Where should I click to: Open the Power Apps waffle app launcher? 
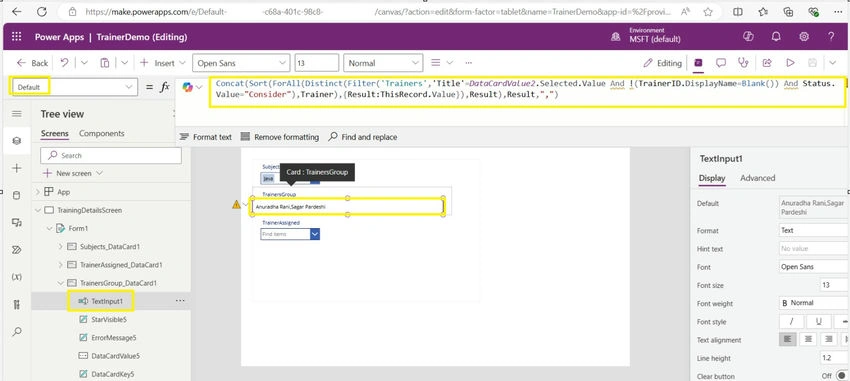click(16, 37)
